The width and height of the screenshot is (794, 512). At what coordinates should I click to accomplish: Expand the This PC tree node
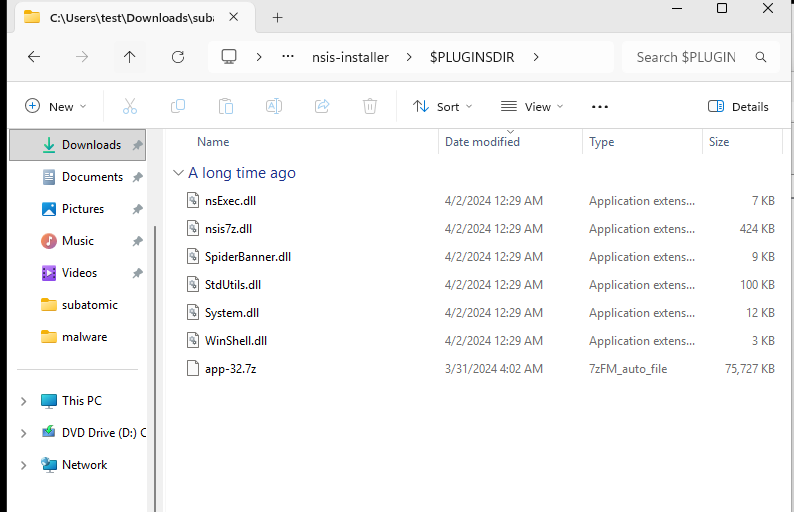[23, 401]
